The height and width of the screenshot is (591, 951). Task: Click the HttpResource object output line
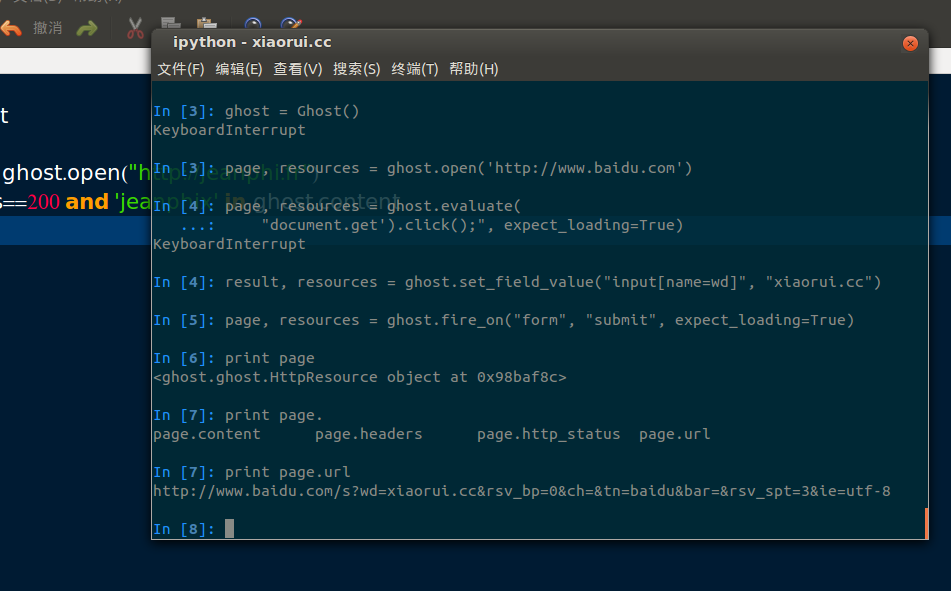pyautogui.click(x=360, y=377)
